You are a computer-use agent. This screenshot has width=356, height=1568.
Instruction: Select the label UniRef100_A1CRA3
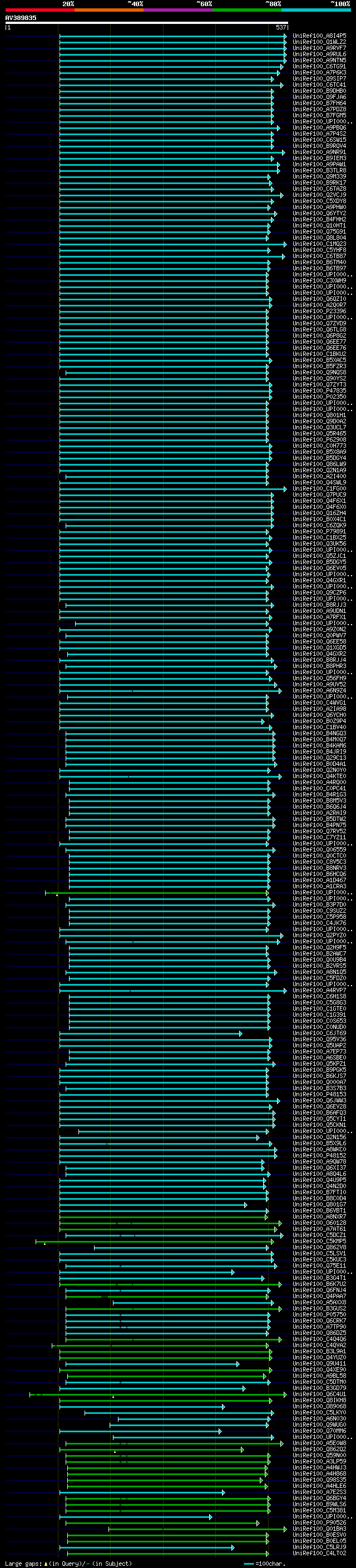(319, 886)
